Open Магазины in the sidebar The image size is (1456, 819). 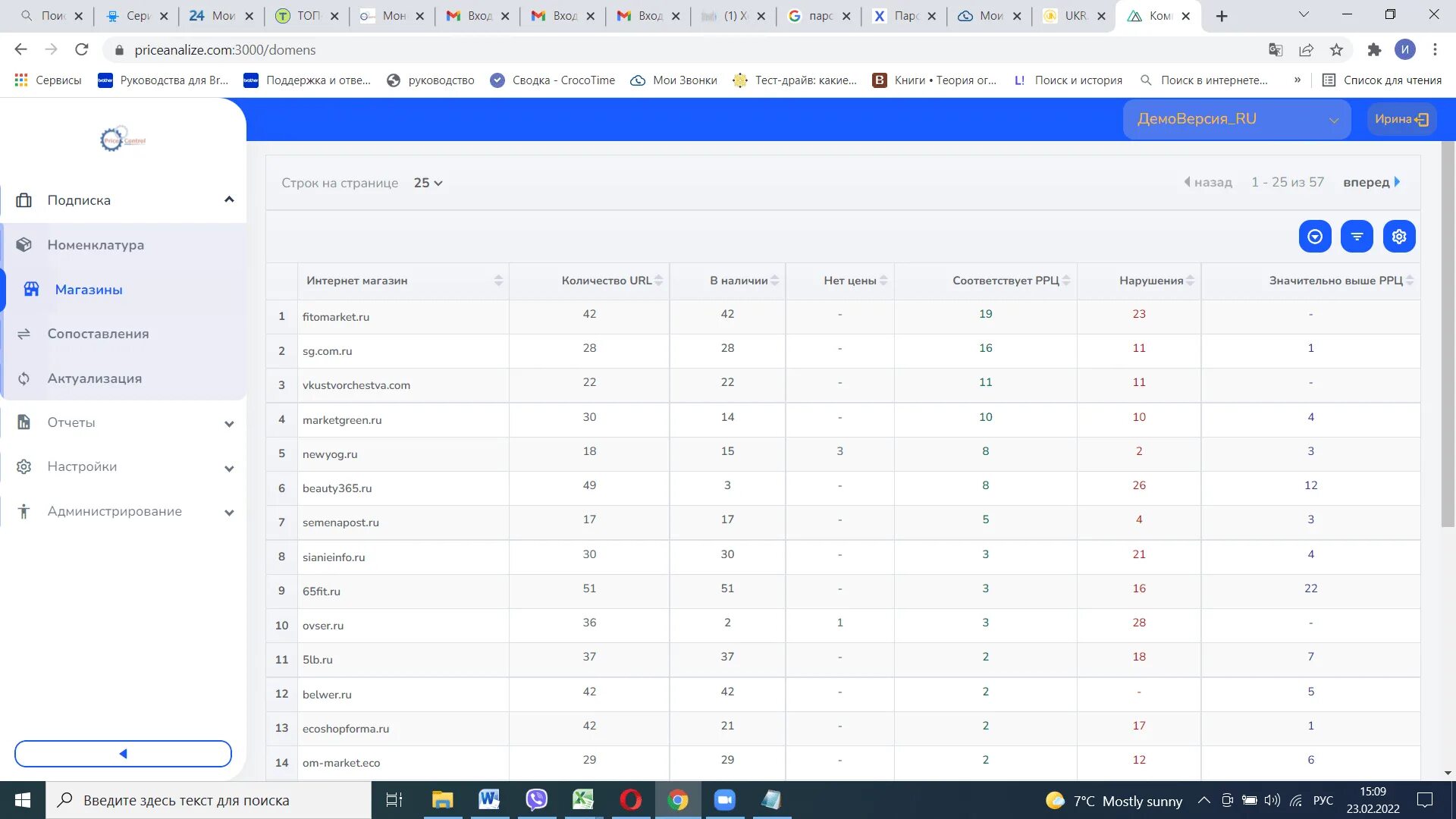[89, 290]
